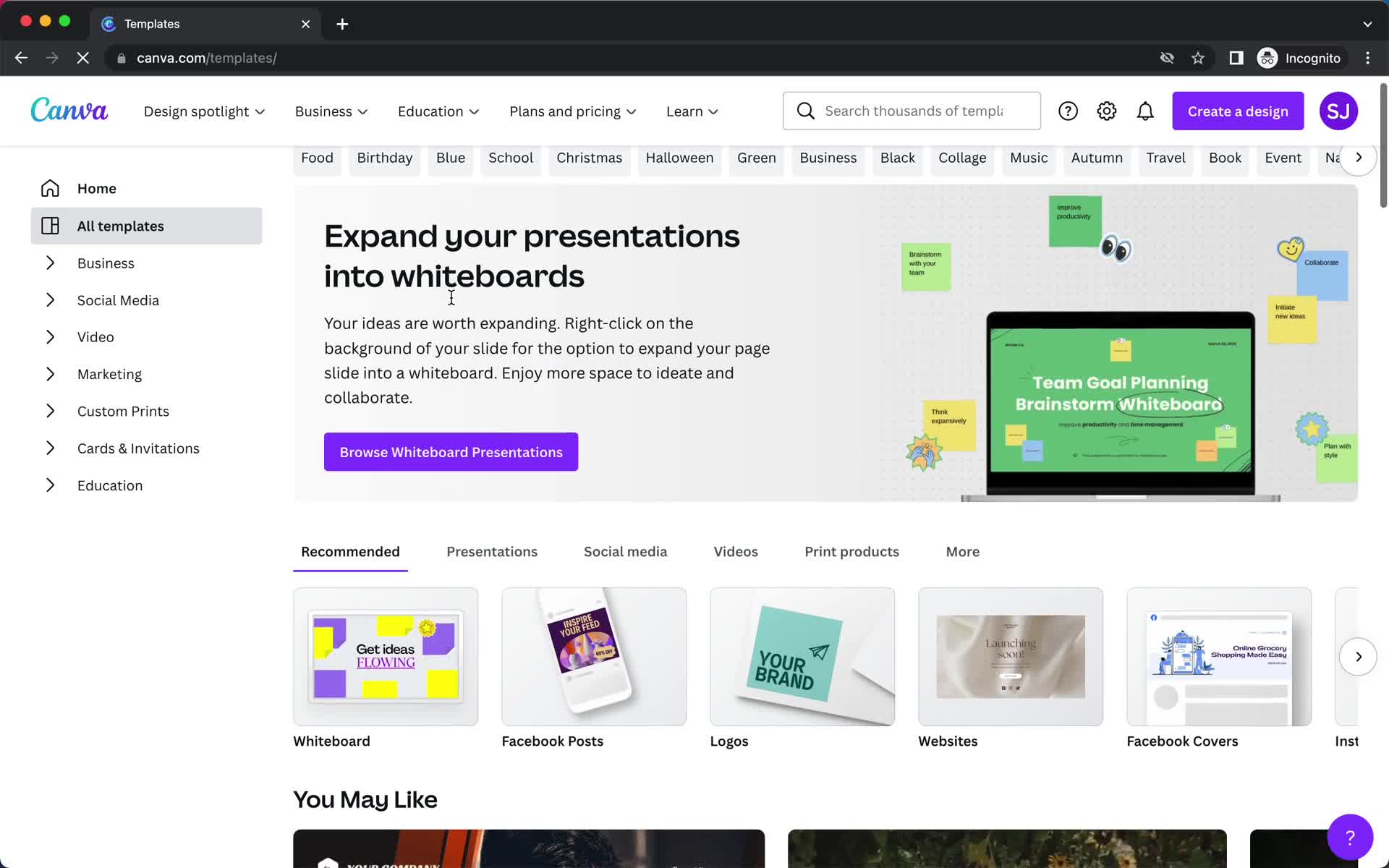
Task: Select the Presentations tab
Action: (492, 551)
